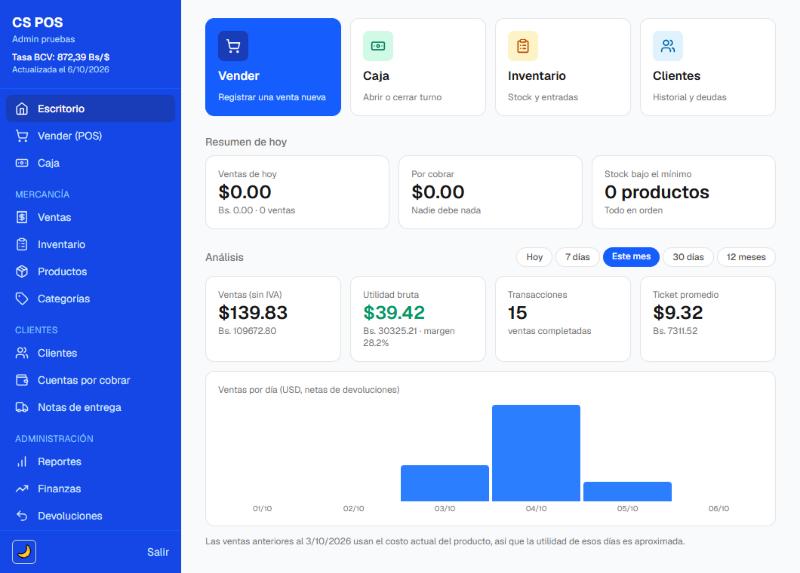Click the house icon beside Escritorio
800x573 pixels.
21,109
